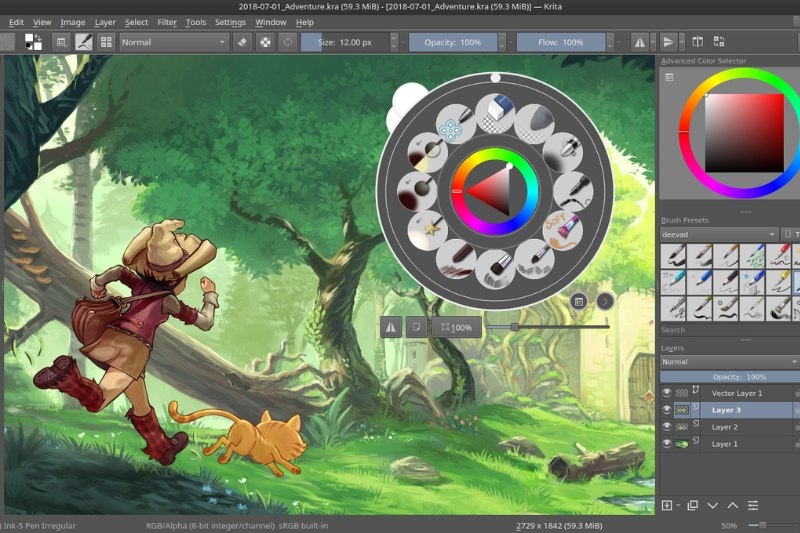
Task: Toggle vertical mirror tool in toolbar
Action: (668, 42)
